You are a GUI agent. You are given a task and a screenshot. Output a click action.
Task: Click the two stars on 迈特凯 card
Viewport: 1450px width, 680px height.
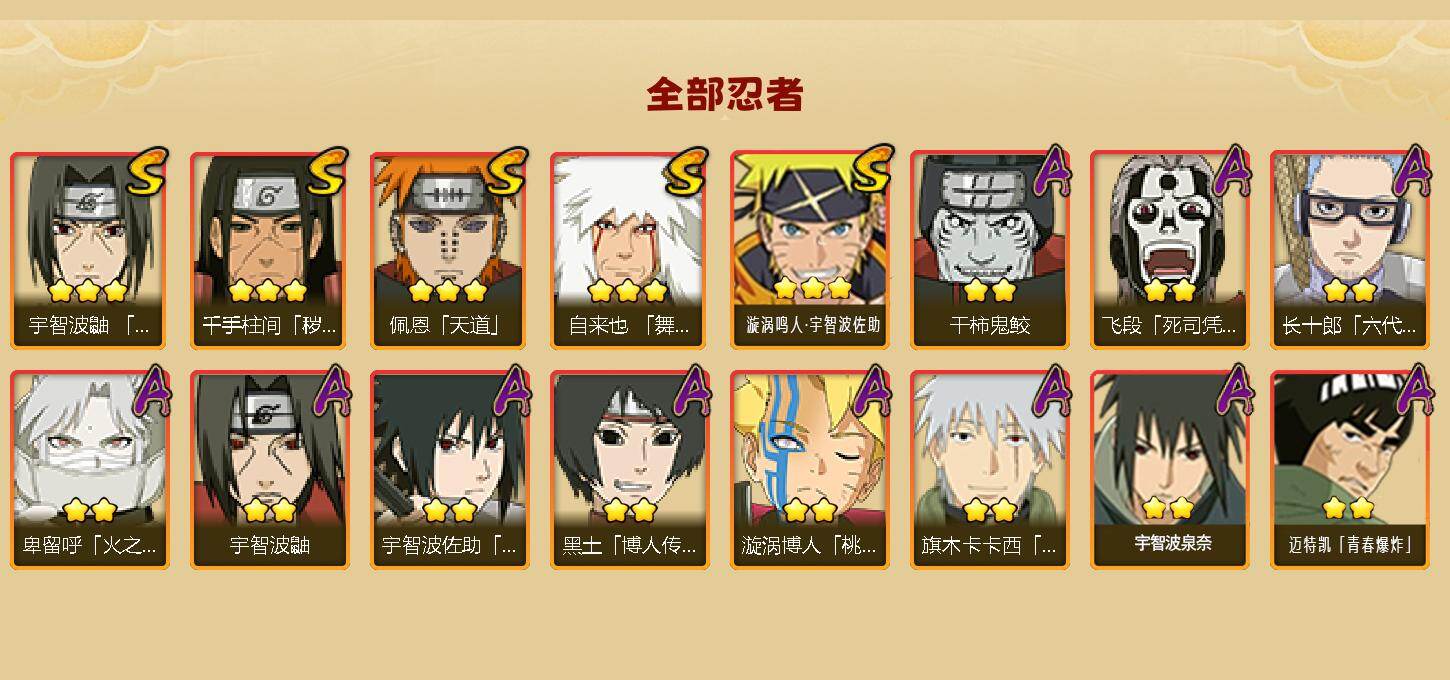(x=1348, y=508)
